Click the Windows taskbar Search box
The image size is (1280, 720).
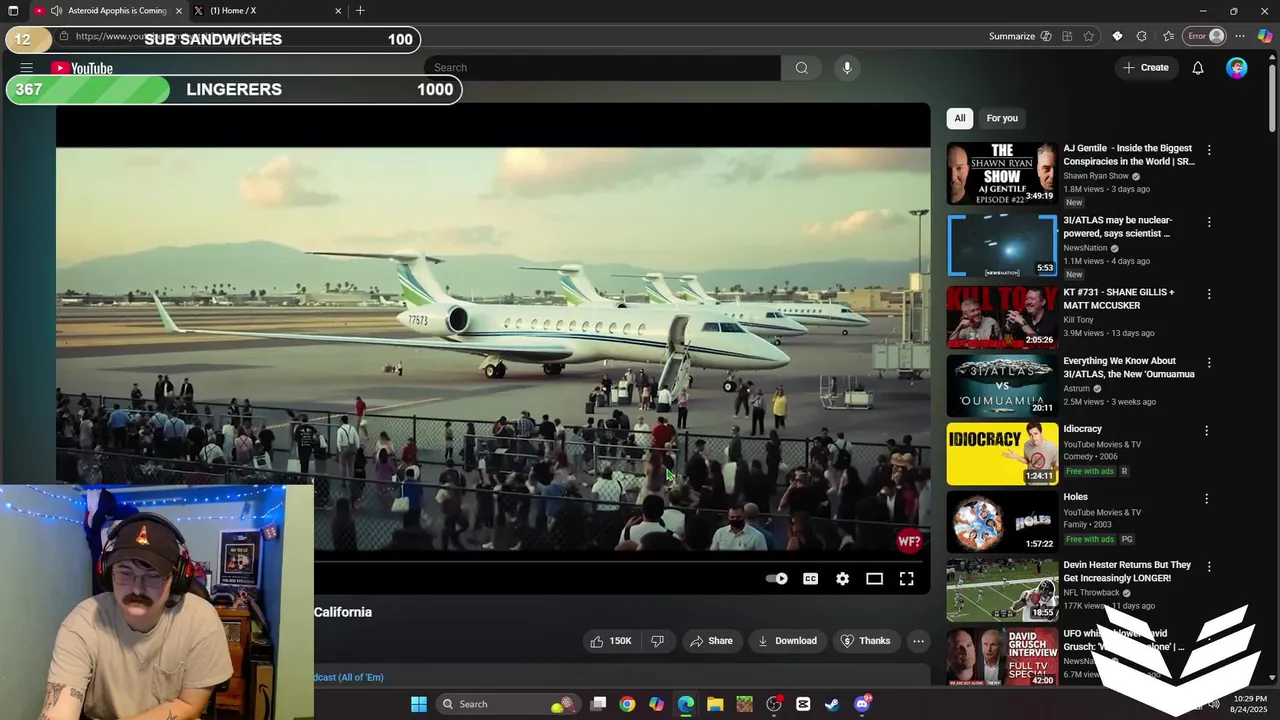507,704
